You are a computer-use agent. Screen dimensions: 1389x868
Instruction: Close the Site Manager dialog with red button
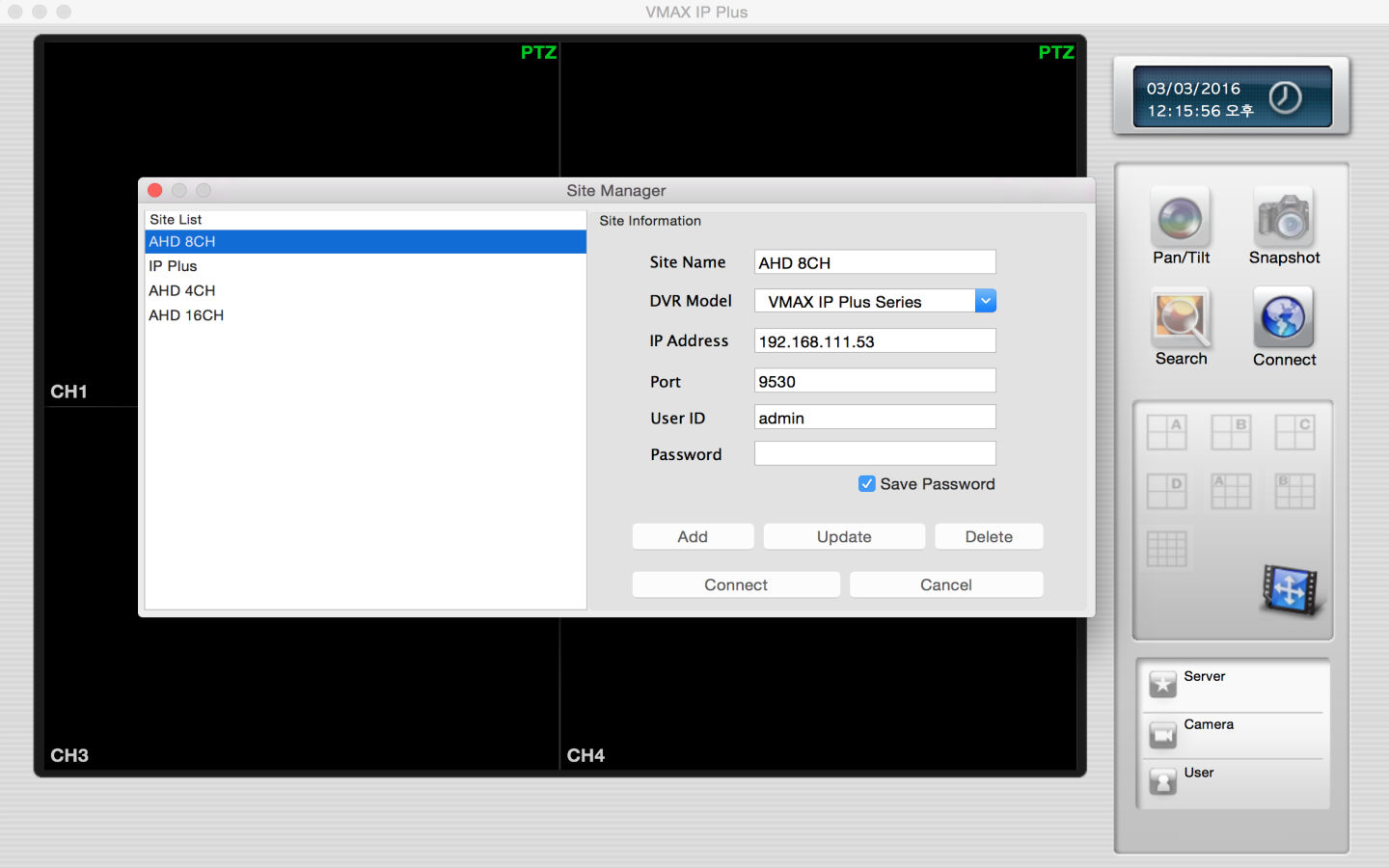pyautogui.click(x=155, y=190)
